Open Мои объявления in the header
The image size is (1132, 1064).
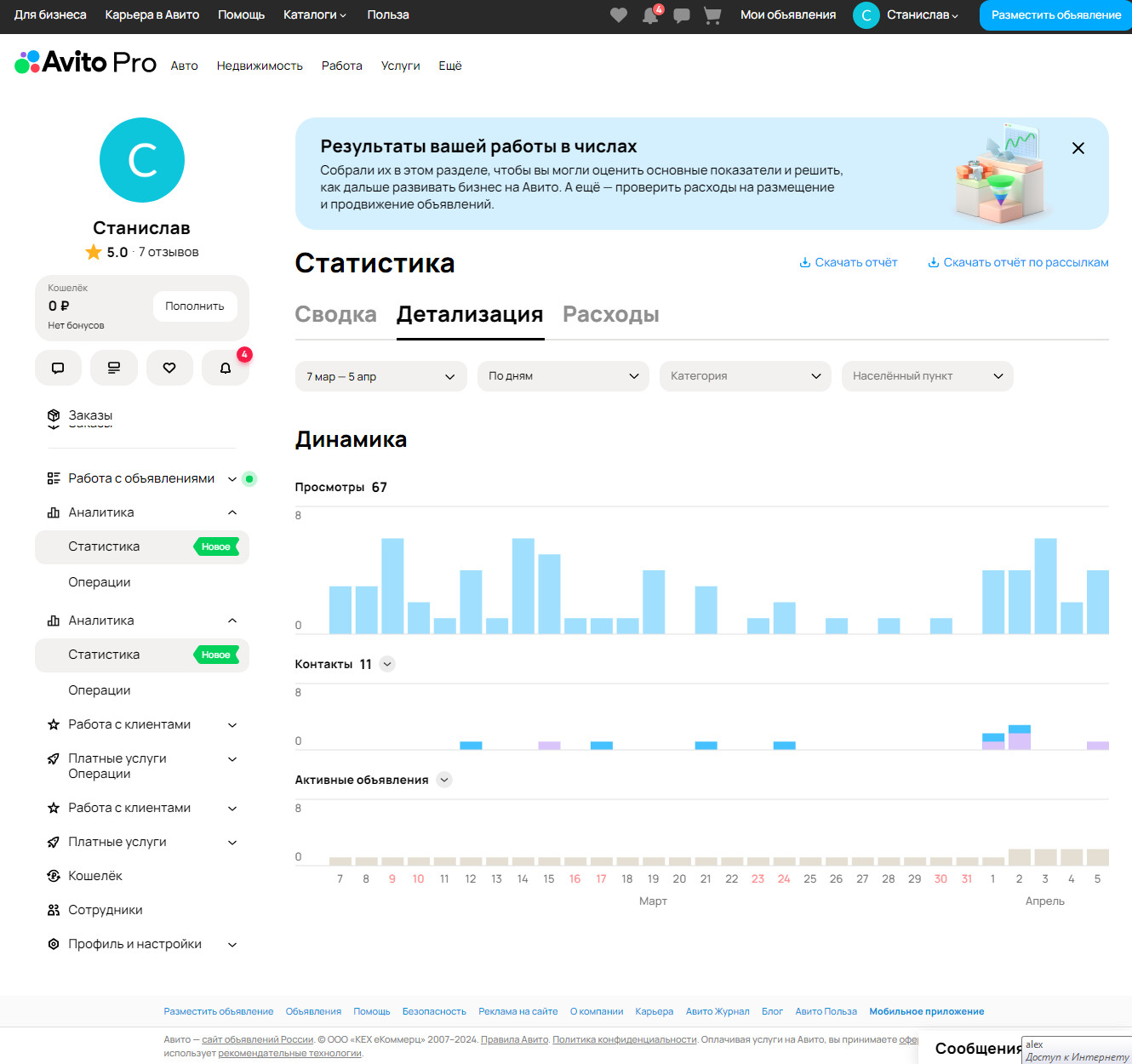[x=788, y=15]
